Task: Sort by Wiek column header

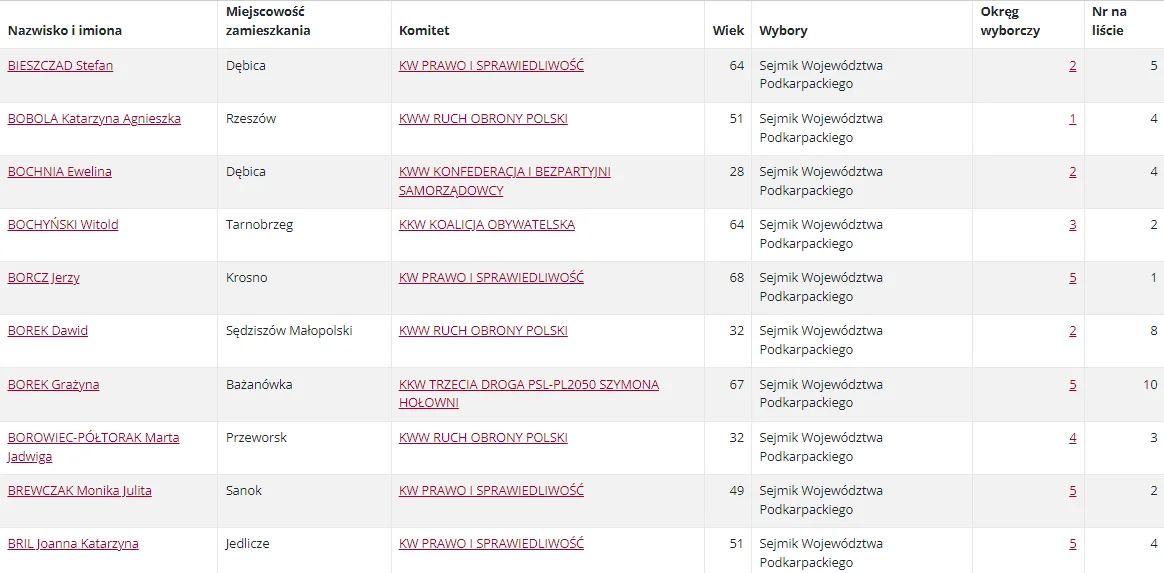Action: pos(728,31)
